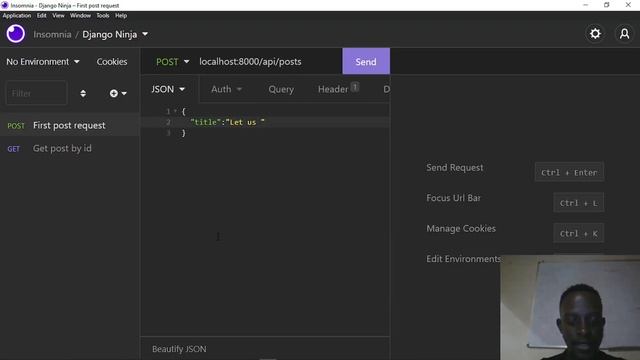This screenshot has height=360, width=640.
Task: Open settings with the gear icon
Action: pyautogui.click(x=595, y=34)
